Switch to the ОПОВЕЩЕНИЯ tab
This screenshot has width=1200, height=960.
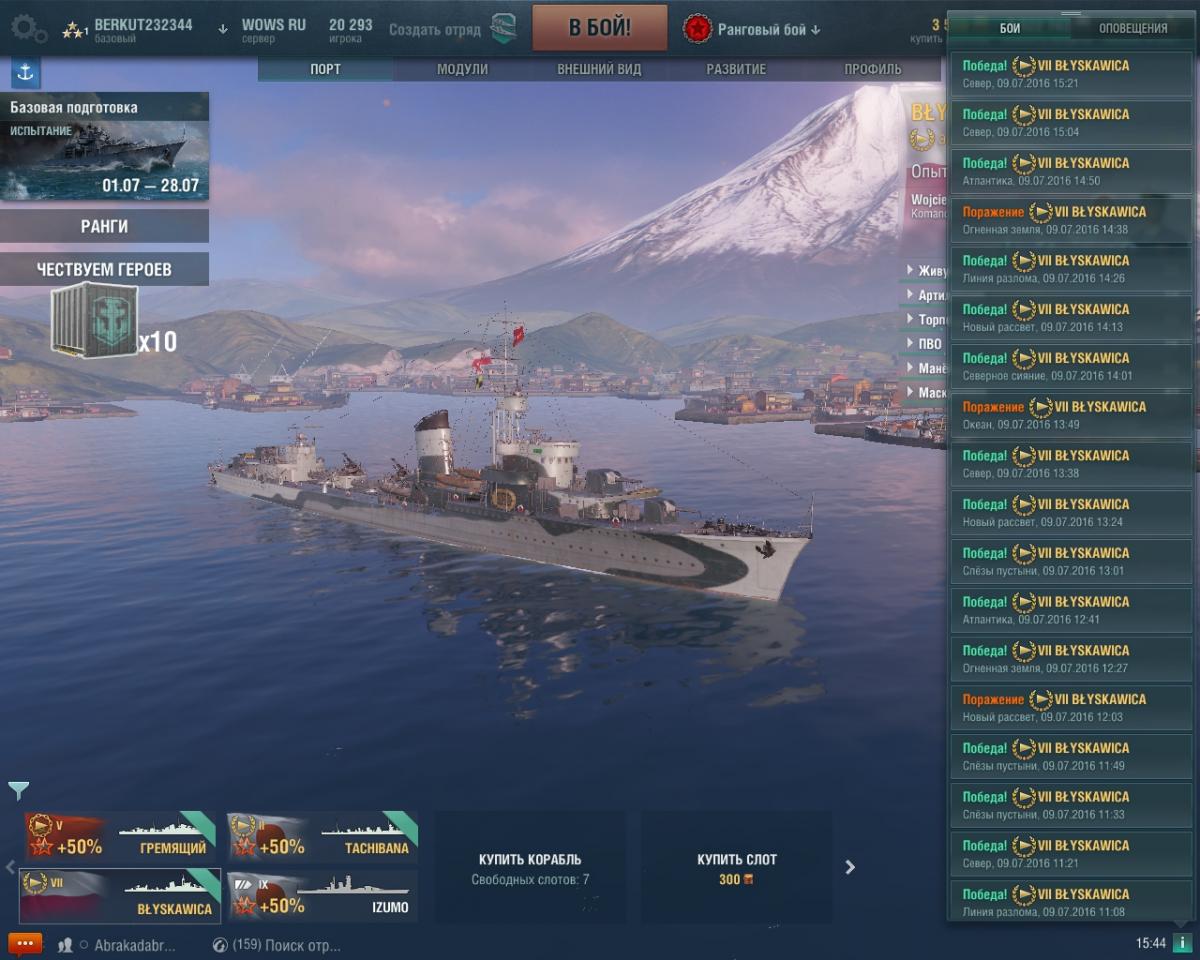pos(1132,28)
